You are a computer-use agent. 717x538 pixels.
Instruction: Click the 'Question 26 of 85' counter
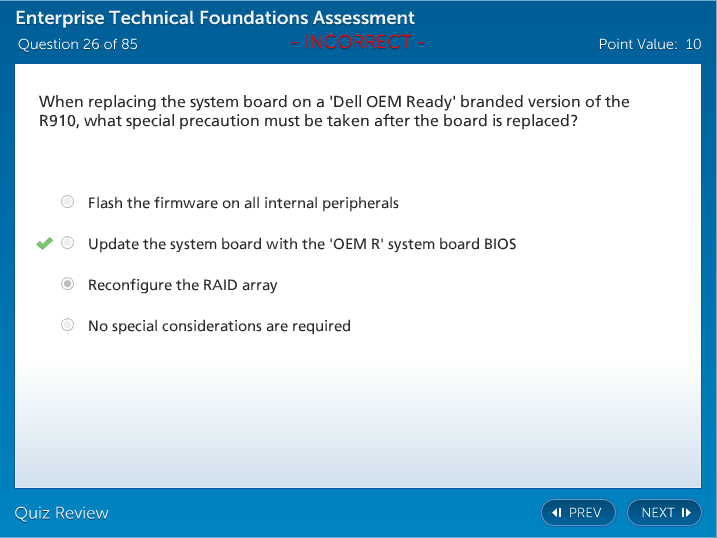[78, 44]
